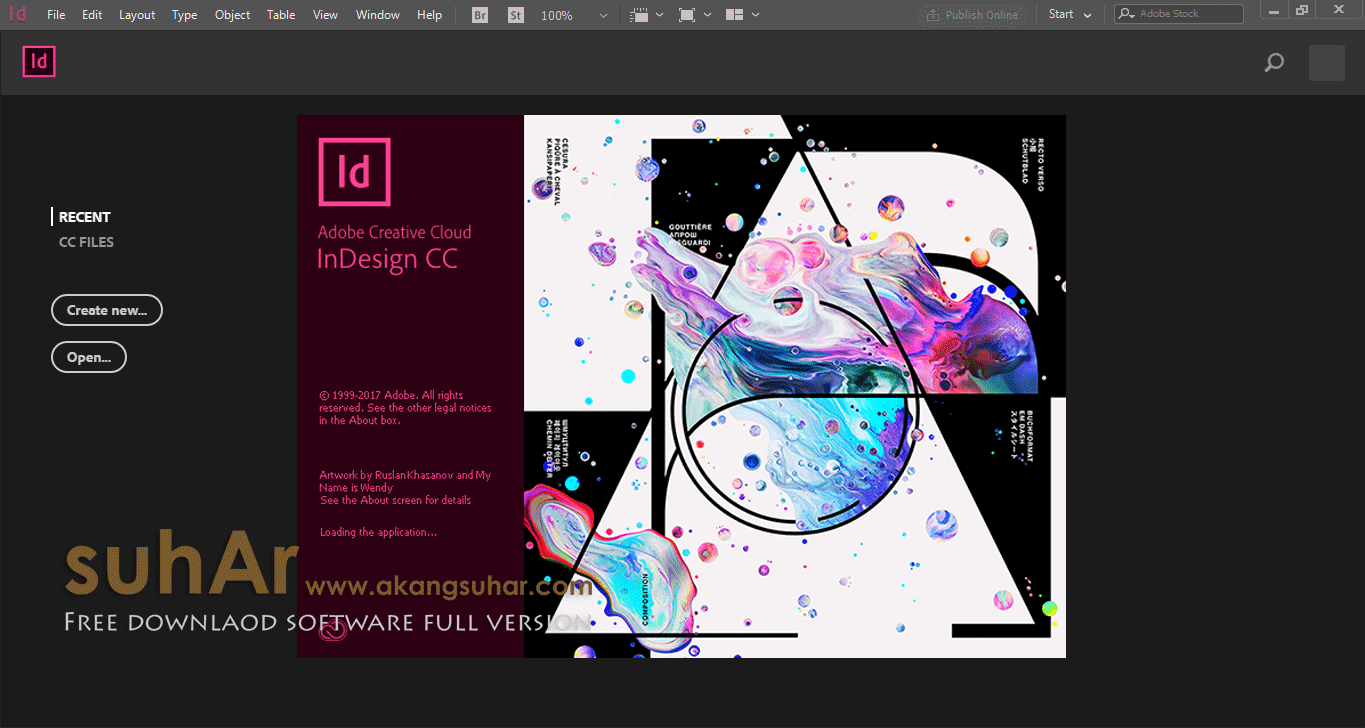The image size is (1365, 728).
Task: Open the Type menu
Action: point(184,15)
